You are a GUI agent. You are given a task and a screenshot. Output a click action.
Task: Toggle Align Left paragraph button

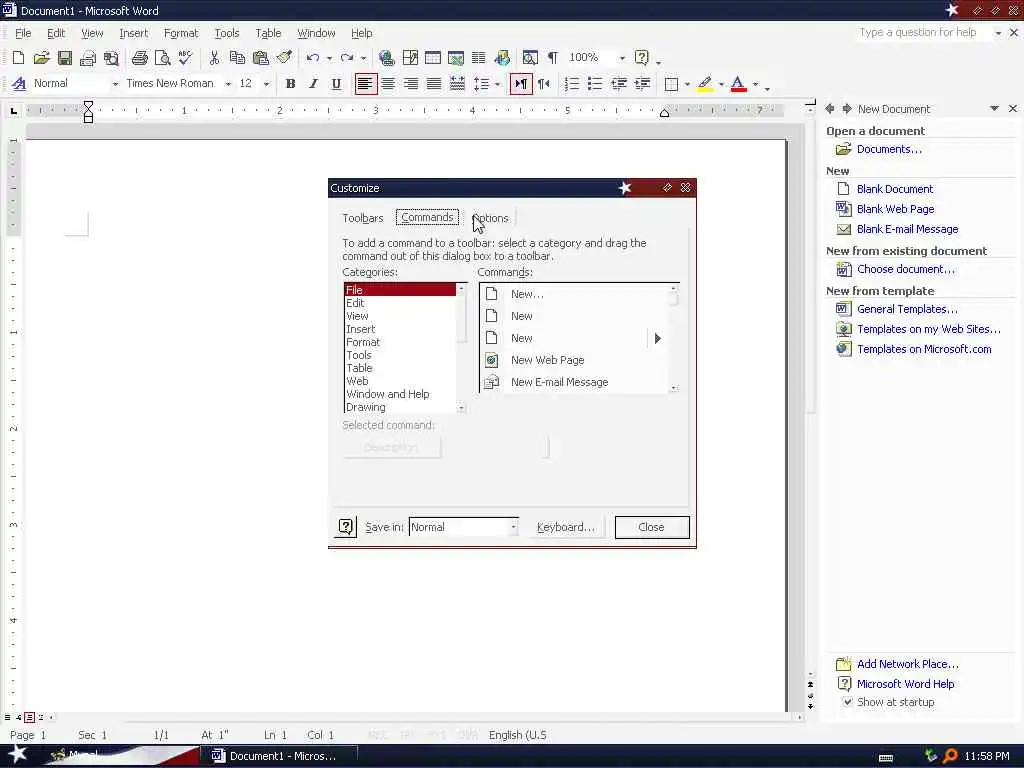366,84
